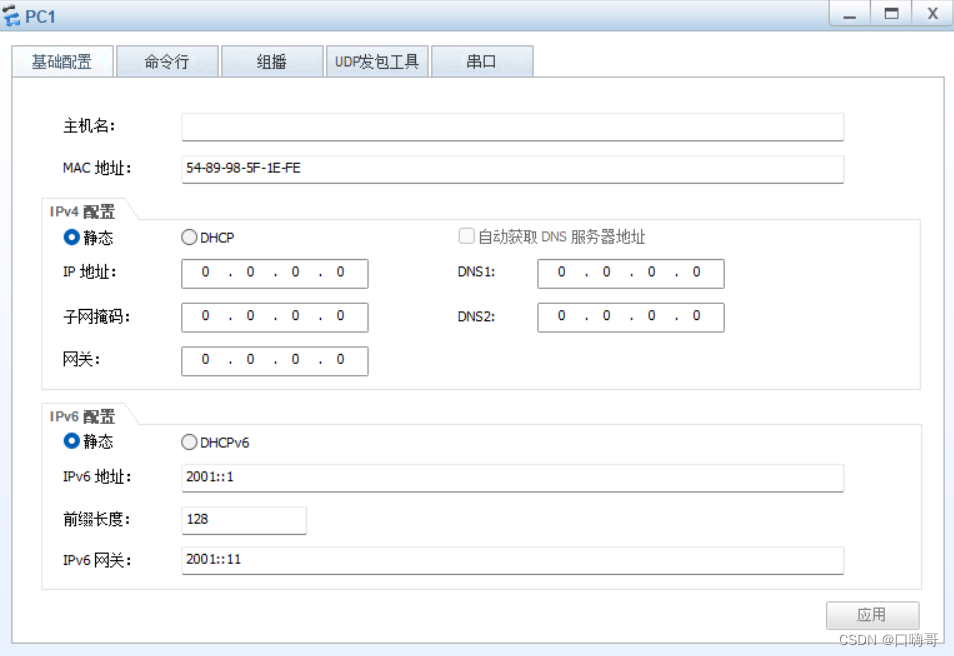
Task: Switch to the UDP发包工具 tab
Action: click(x=377, y=61)
